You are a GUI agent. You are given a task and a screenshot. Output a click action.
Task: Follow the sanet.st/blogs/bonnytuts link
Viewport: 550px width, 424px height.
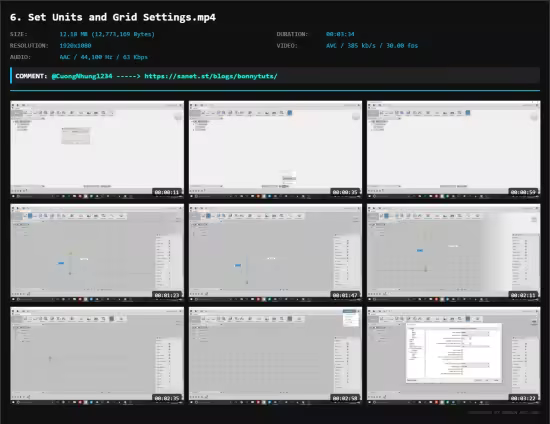pos(211,76)
